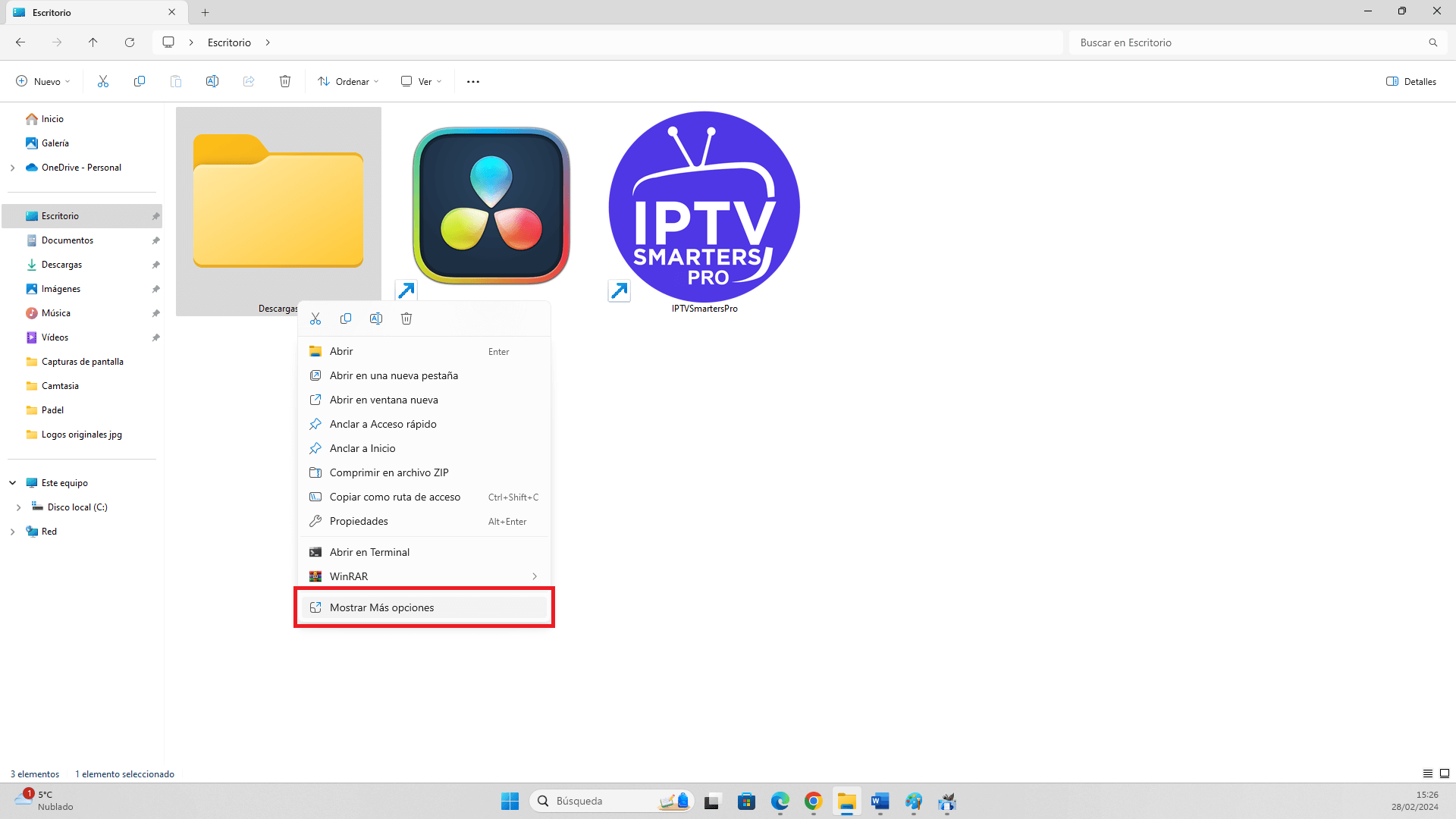This screenshot has height=819, width=1456.
Task: Expand Disco local (C:) node
Action: click(18, 507)
